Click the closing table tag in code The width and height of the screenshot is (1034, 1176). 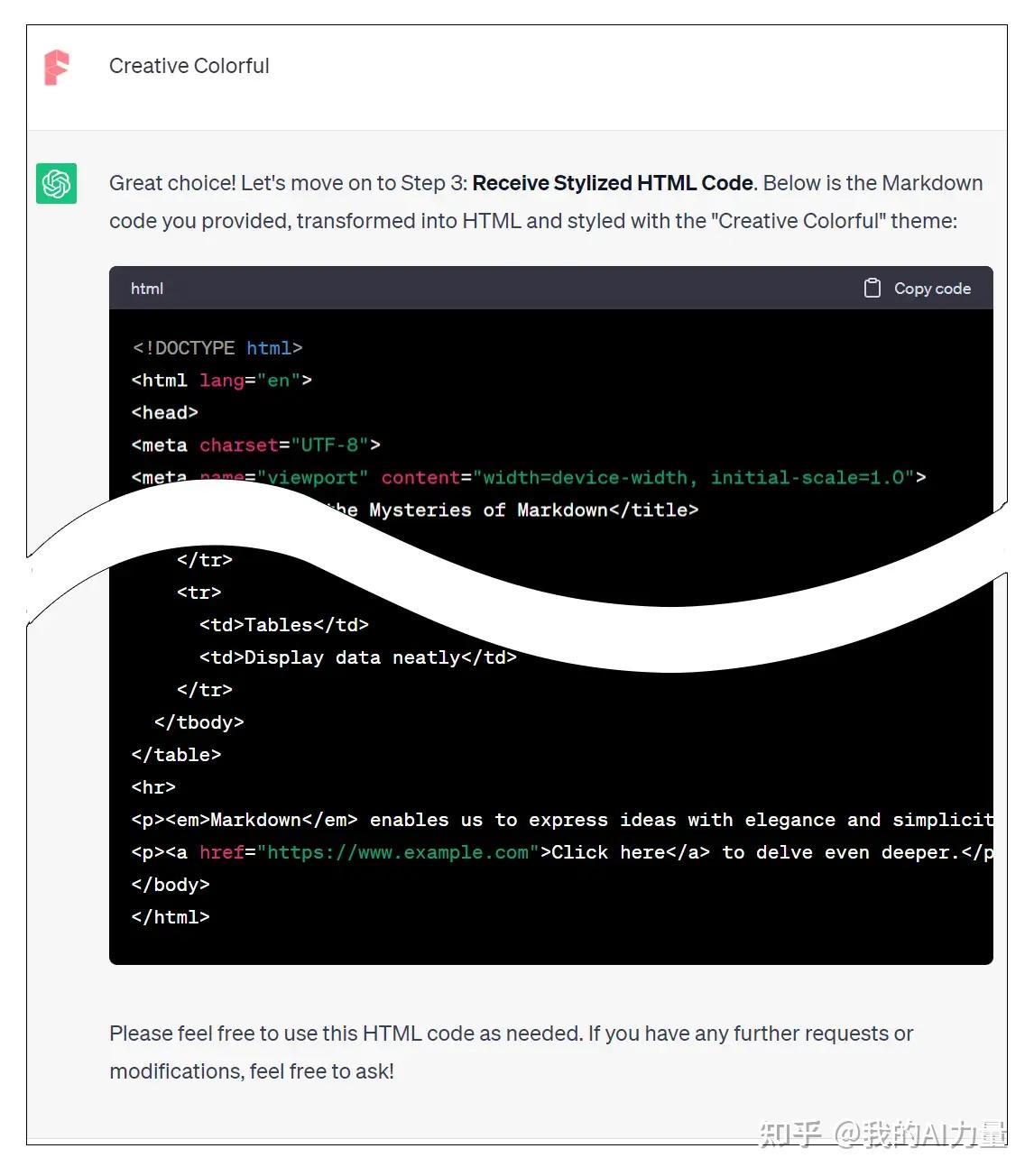[176, 755]
